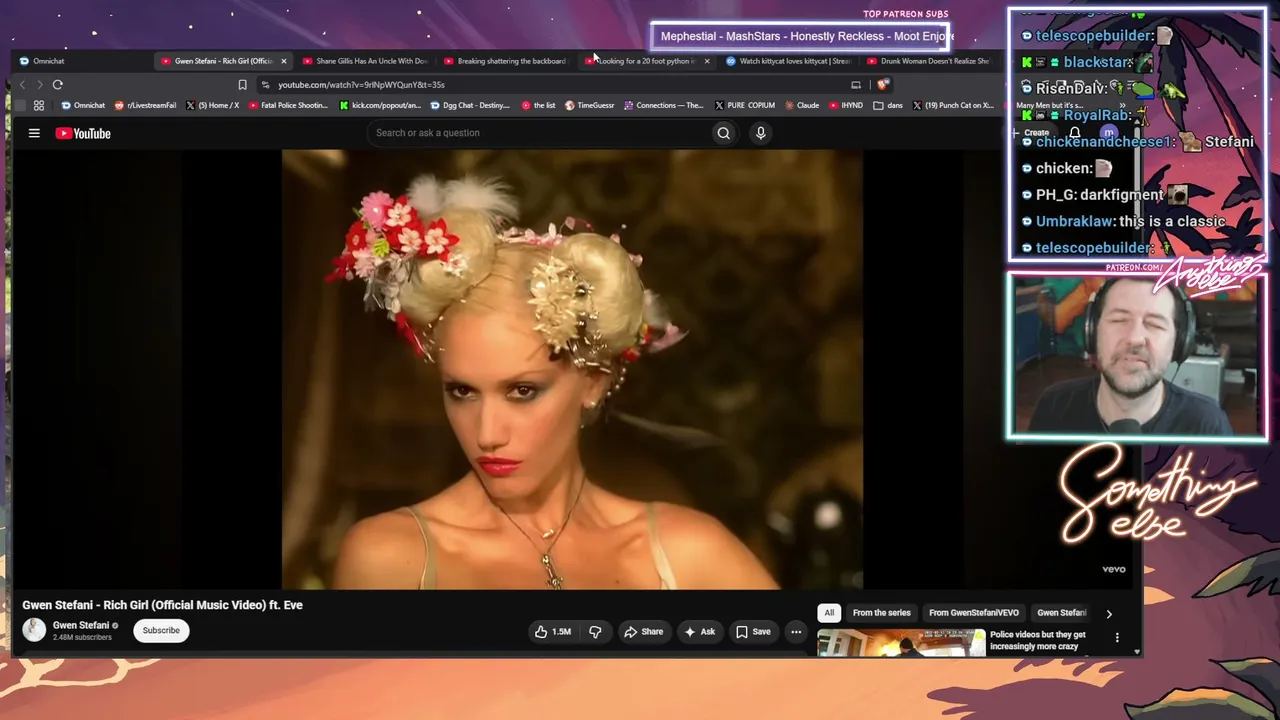Switch to the Shane Gillis Has An Uncle tab
The width and height of the screenshot is (1280, 720).
click(x=366, y=61)
